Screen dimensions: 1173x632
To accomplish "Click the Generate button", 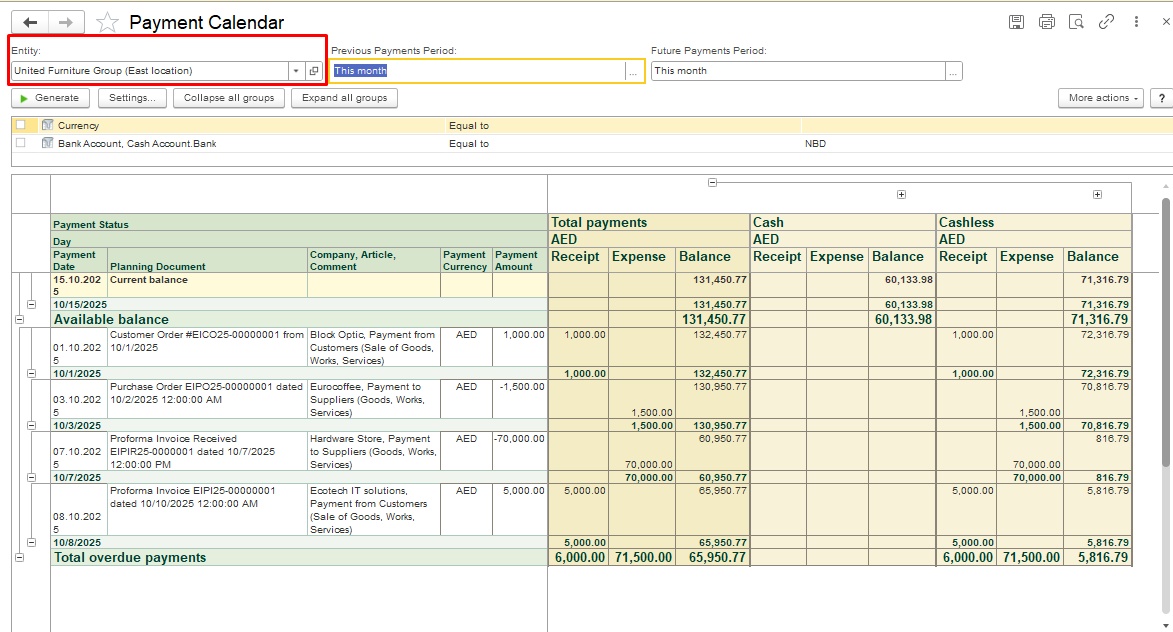I will tap(50, 98).
